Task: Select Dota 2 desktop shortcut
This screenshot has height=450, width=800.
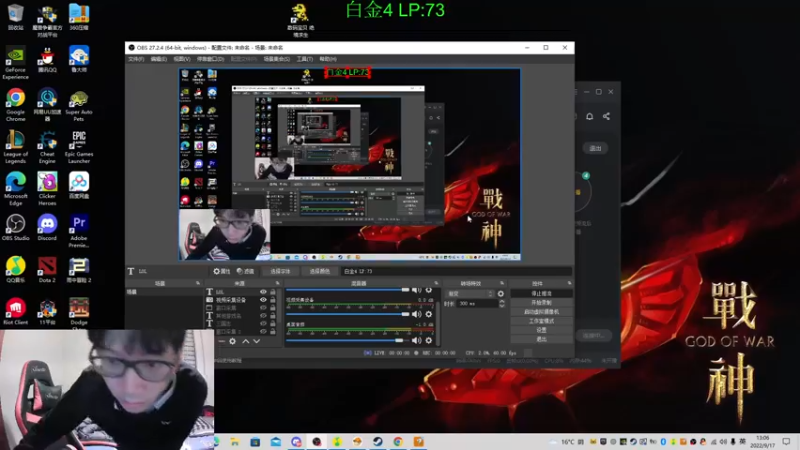Action: click(x=47, y=270)
